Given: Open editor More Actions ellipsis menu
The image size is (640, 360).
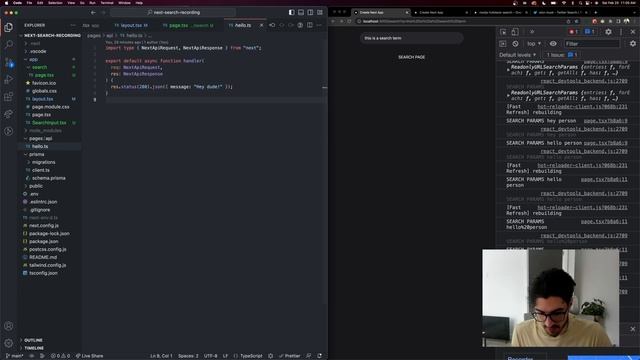Looking at the screenshot, I should (x=319, y=25).
